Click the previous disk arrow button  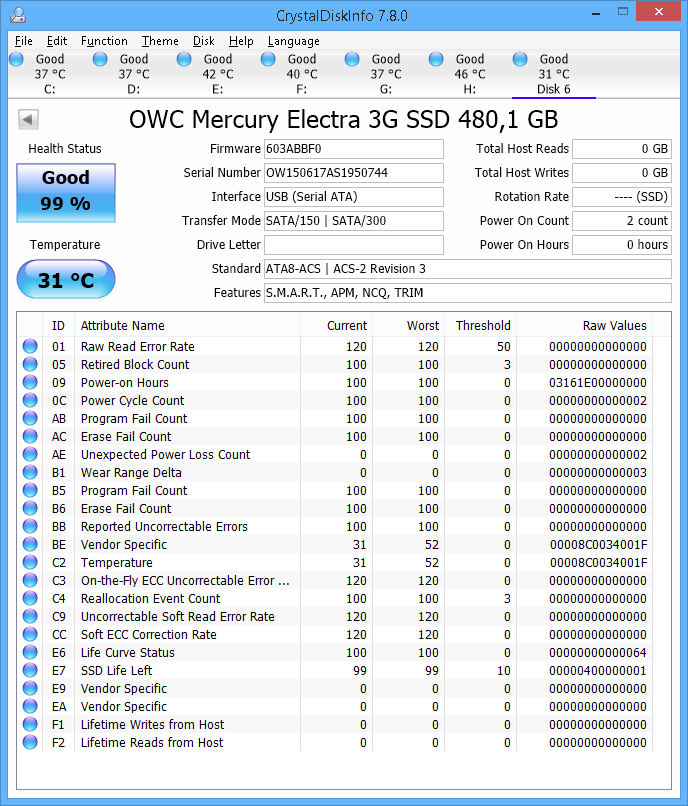28,120
